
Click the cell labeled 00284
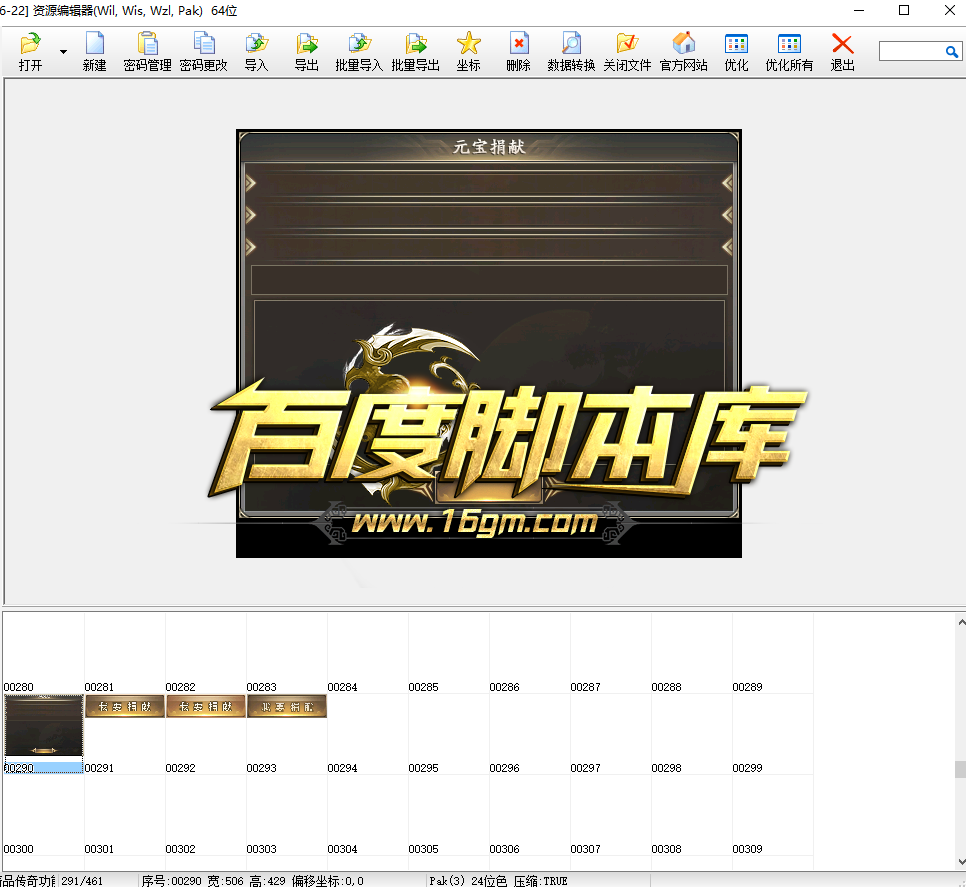(368, 653)
